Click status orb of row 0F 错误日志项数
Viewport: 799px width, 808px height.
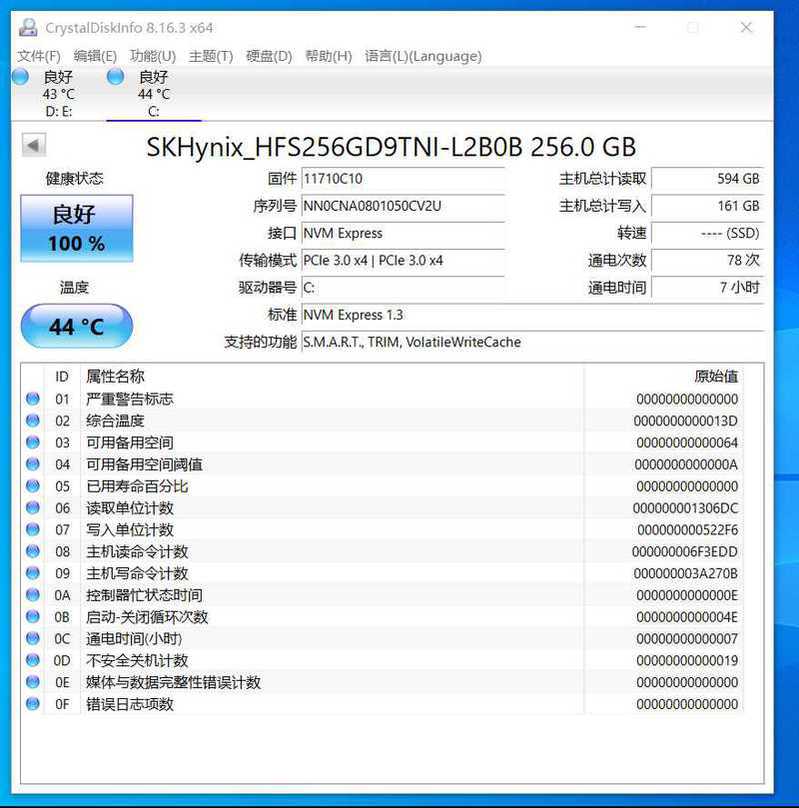click(33, 703)
